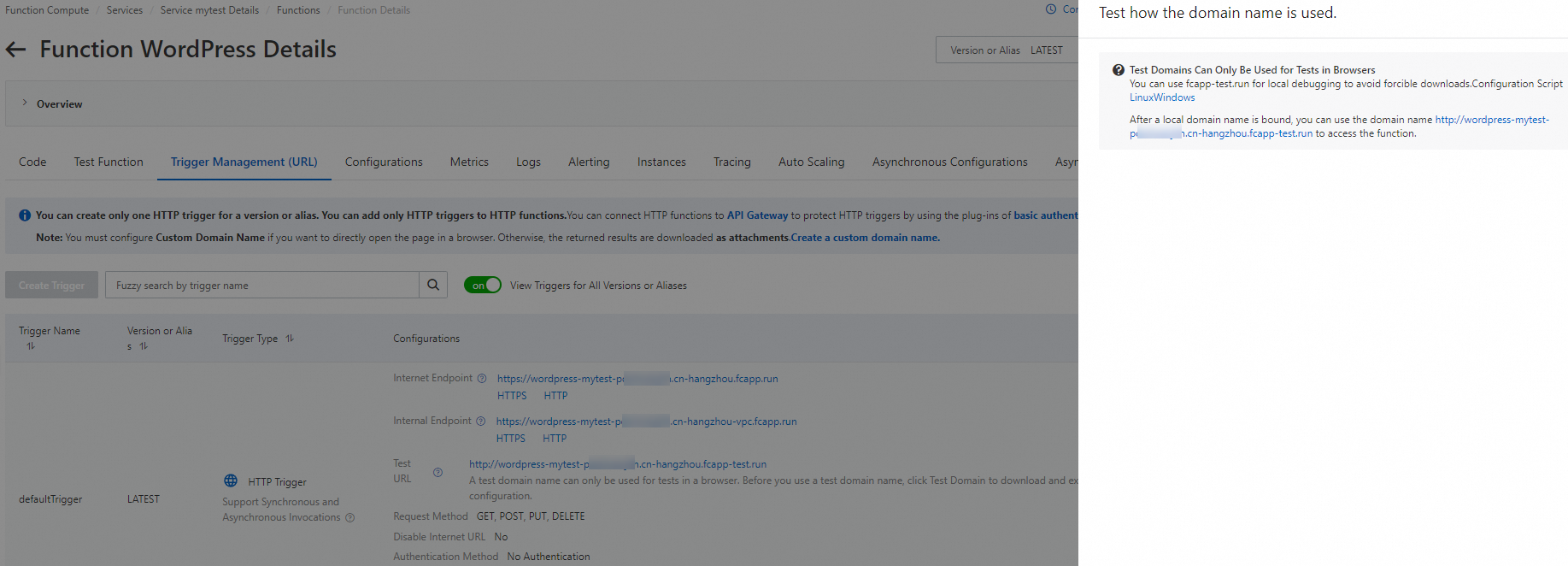Open the Instances tab

click(x=661, y=162)
